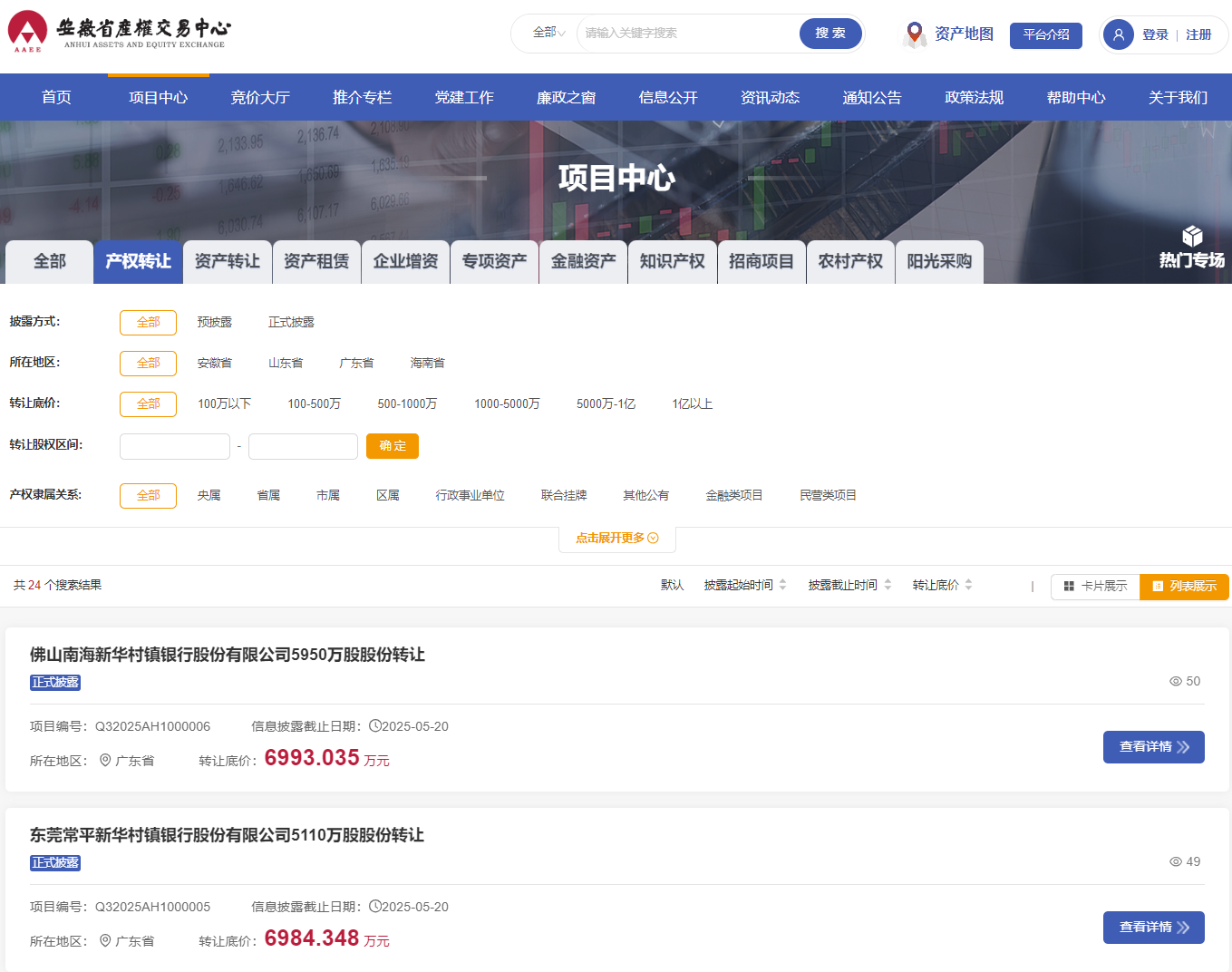1232x972 pixels.
Task: Click the maximum 转让股权区间 input box
Action: pyautogui.click(x=303, y=446)
